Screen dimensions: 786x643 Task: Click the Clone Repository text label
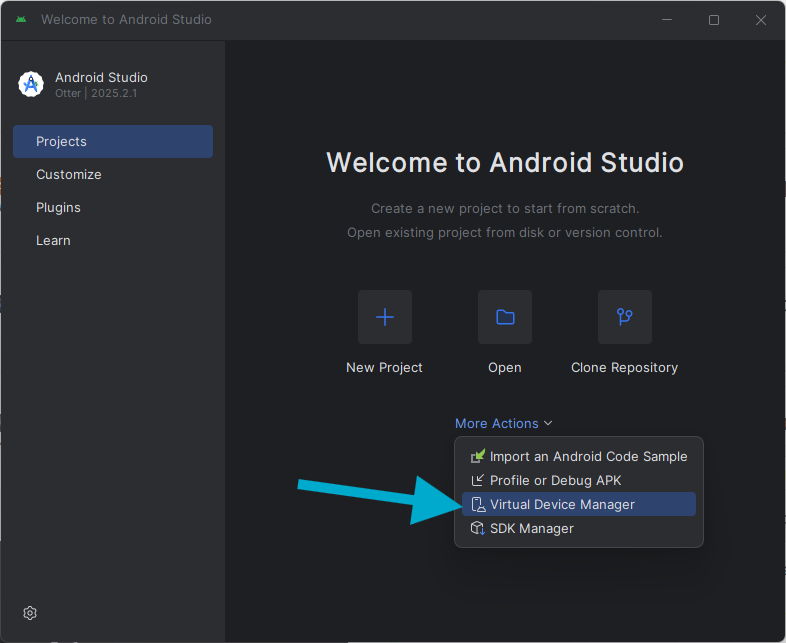pyautogui.click(x=624, y=367)
